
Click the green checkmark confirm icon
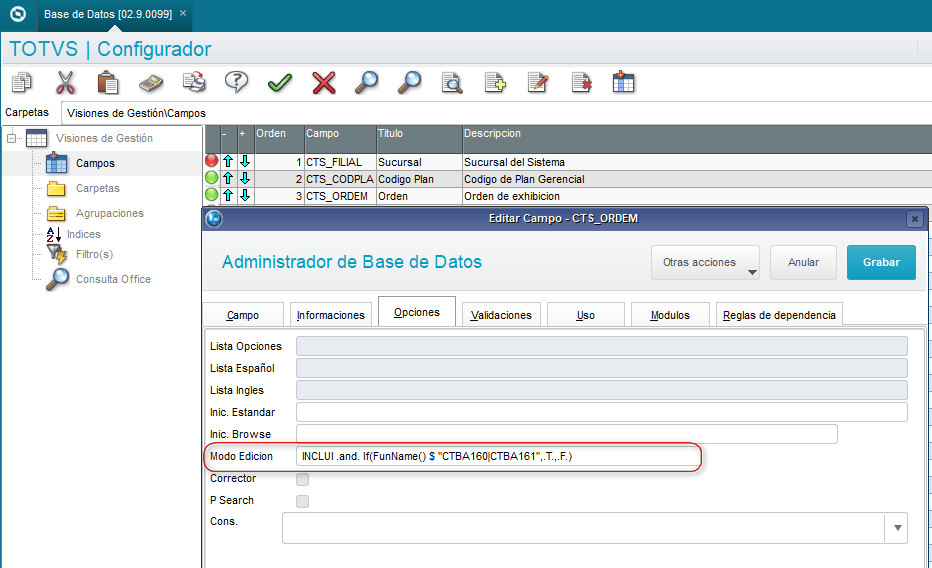coord(279,83)
